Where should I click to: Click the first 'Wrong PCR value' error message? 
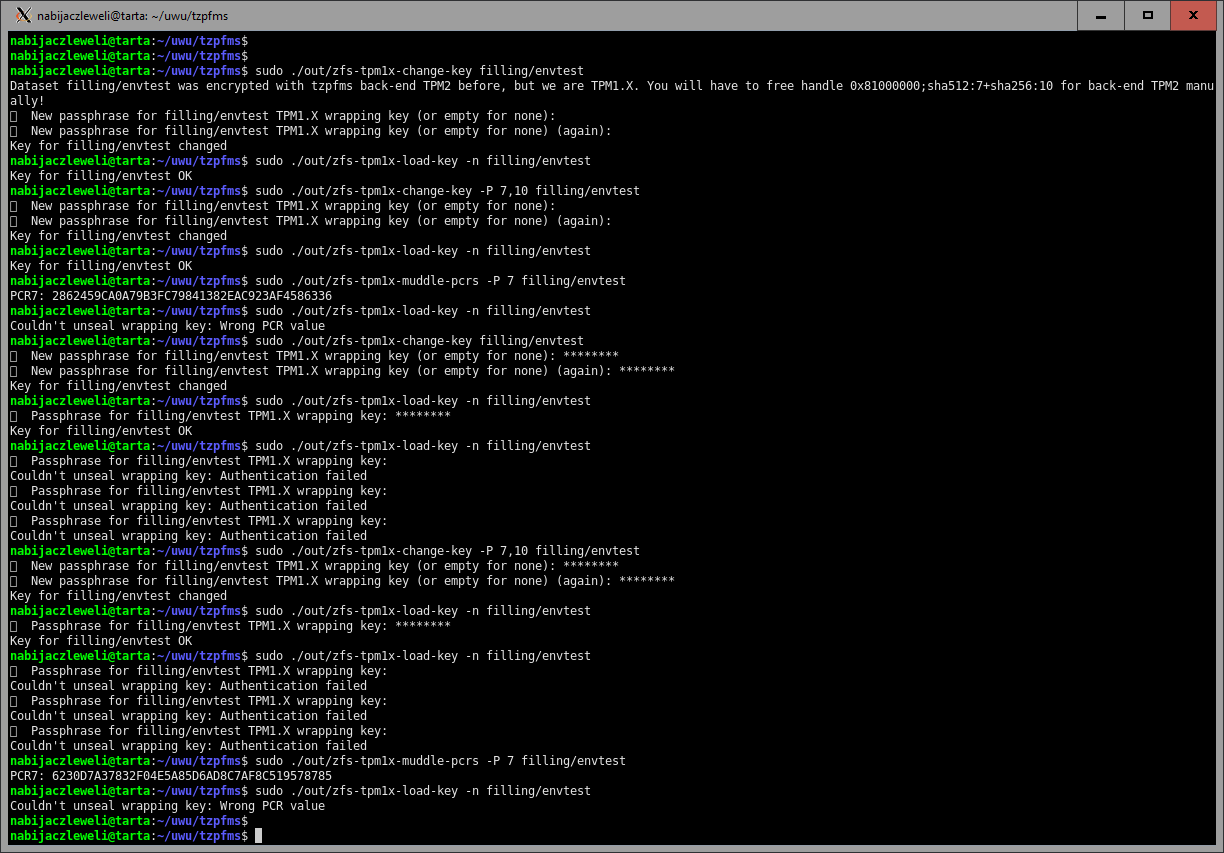click(167, 326)
